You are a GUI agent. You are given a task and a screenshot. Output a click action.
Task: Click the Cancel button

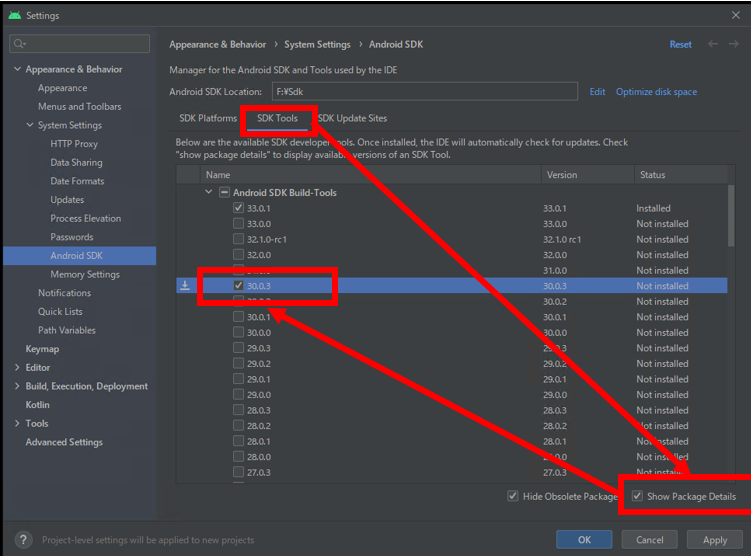pyautogui.click(x=649, y=540)
